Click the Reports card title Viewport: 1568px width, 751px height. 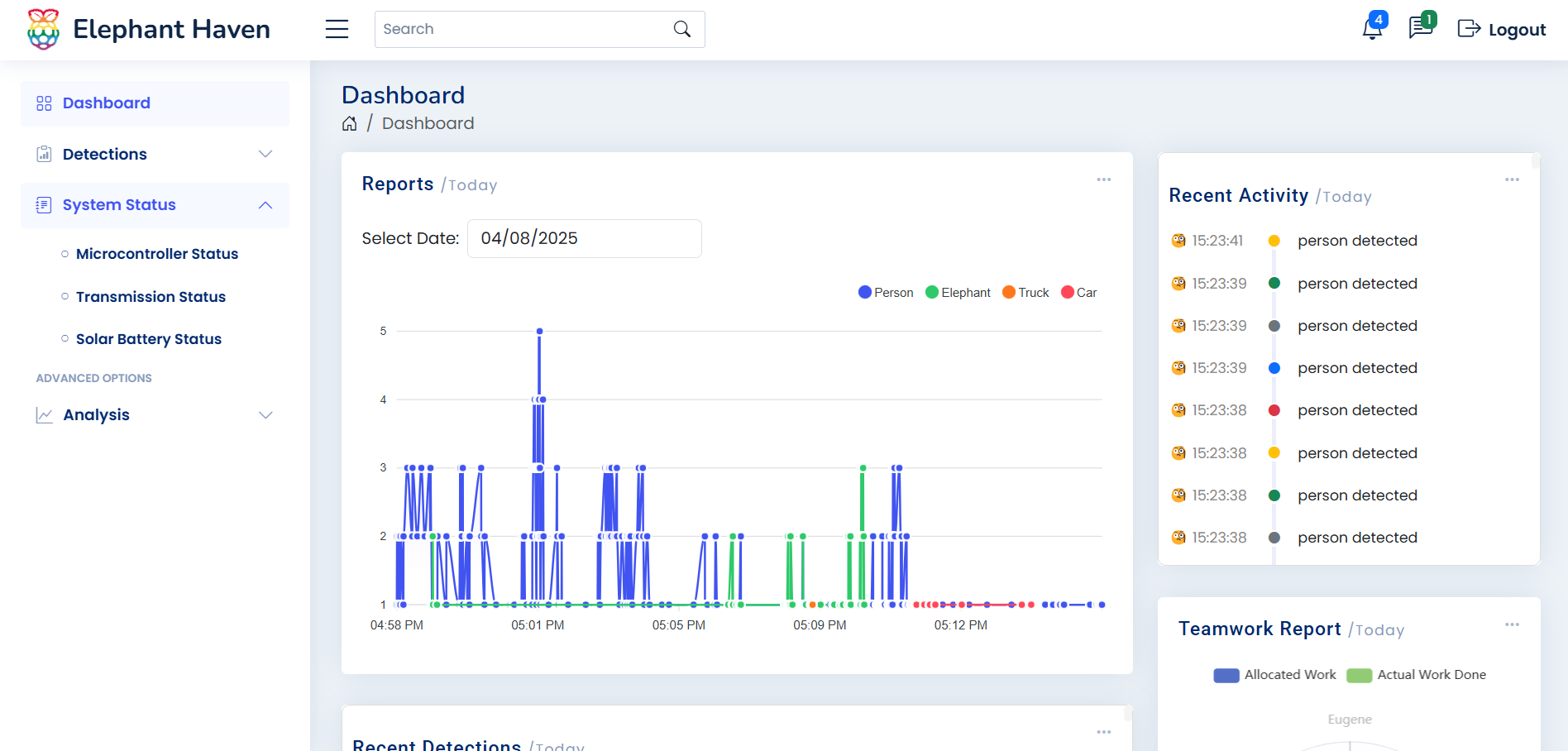398,184
